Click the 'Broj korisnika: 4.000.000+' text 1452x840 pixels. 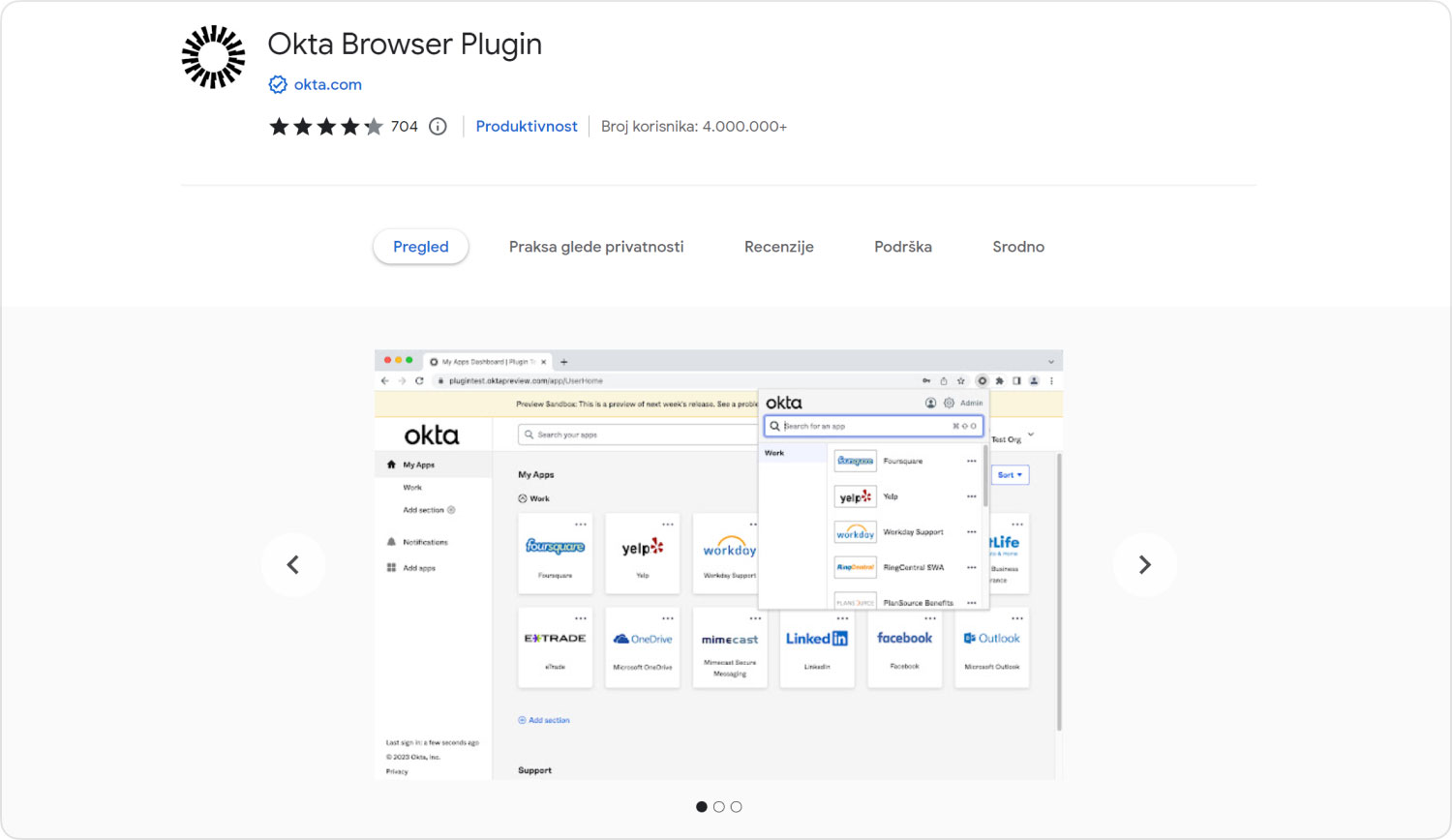[694, 127]
